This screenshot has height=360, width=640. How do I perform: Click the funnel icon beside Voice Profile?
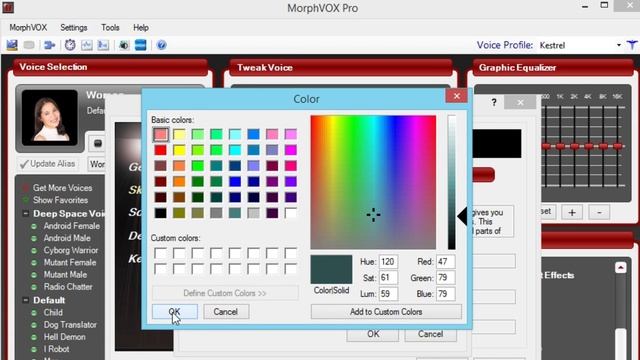(x=632, y=45)
